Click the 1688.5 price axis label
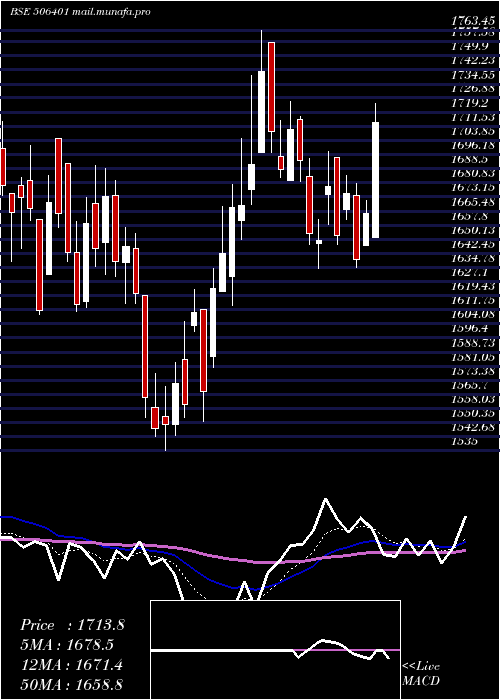This screenshot has height=700, width=500. 469,159
